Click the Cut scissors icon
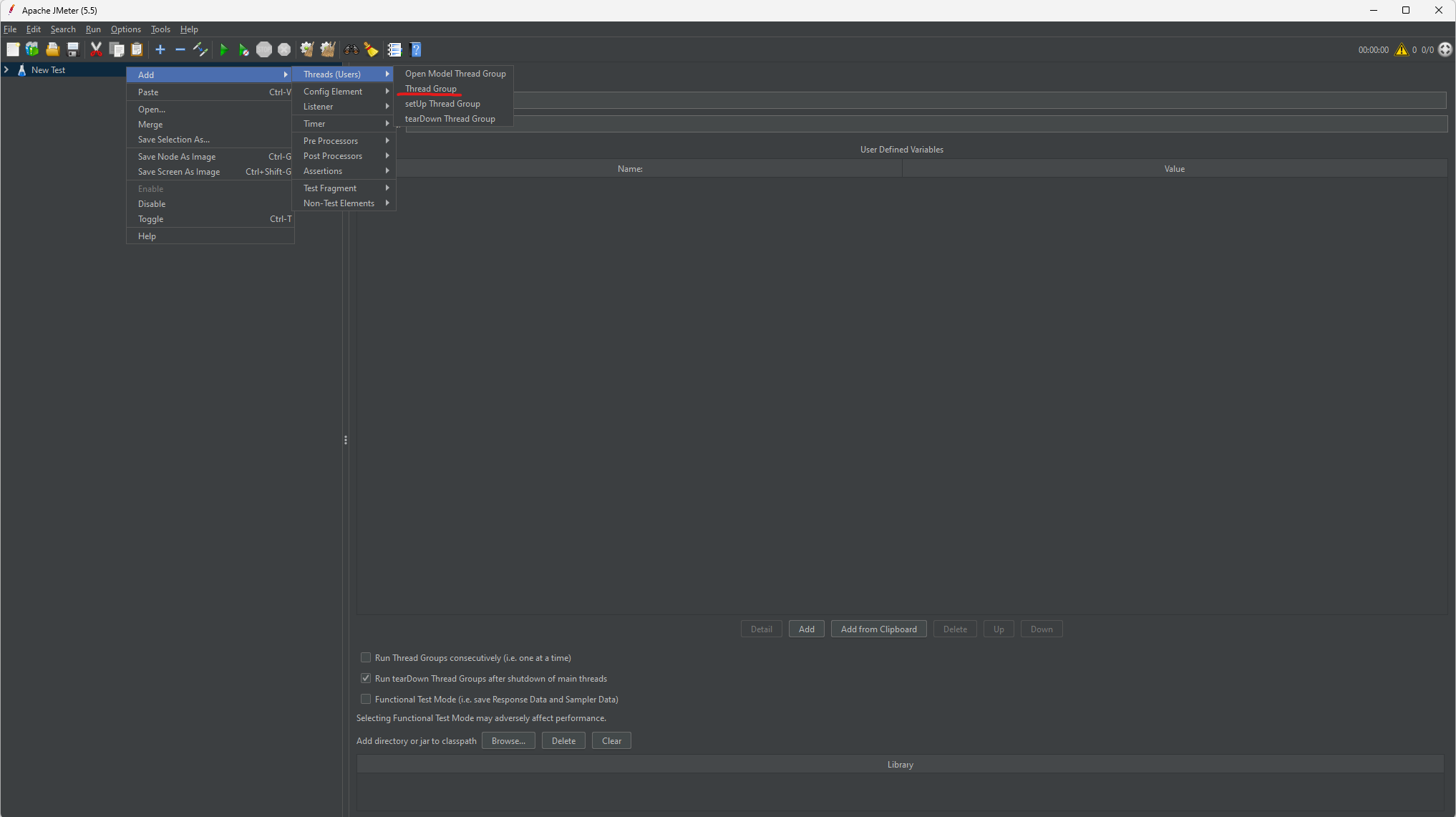The image size is (1456, 817). click(x=96, y=49)
